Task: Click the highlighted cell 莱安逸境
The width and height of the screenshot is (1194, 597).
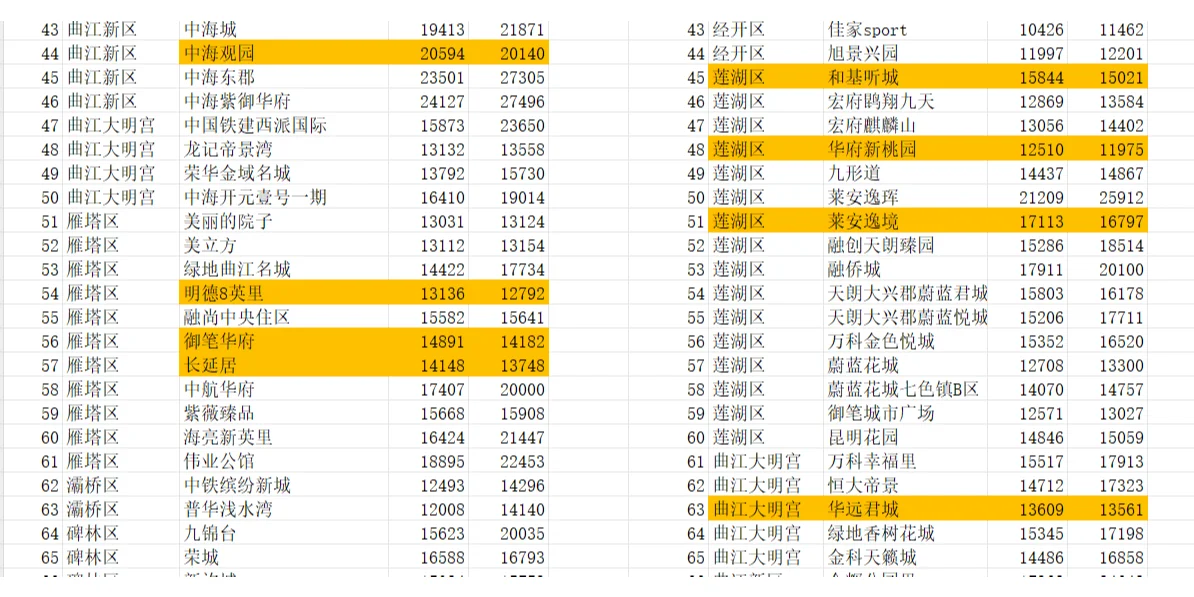Action: click(x=905, y=222)
